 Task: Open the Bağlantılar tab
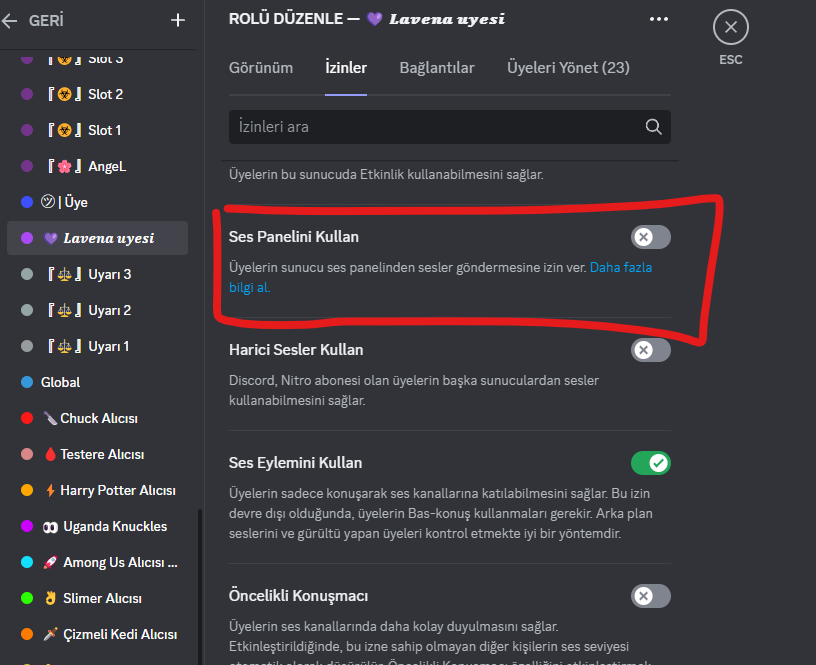pos(437,68)
